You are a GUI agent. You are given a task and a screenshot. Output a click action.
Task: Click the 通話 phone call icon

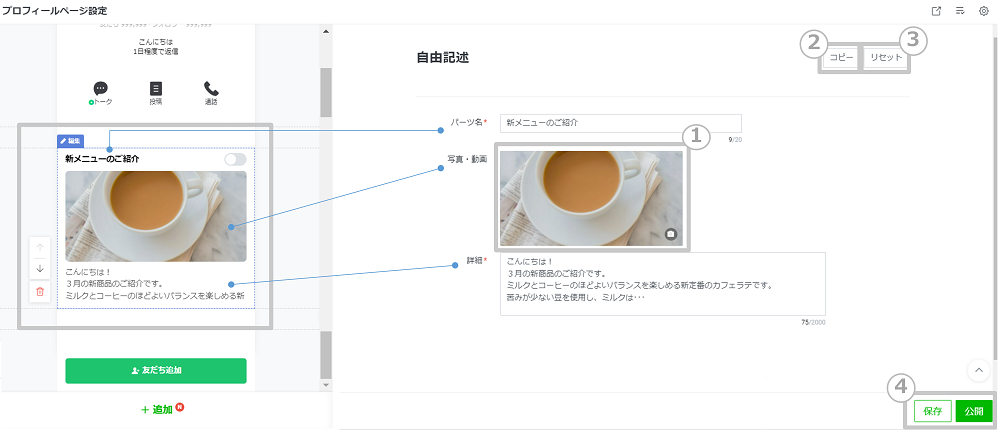[x=211, y=89]
